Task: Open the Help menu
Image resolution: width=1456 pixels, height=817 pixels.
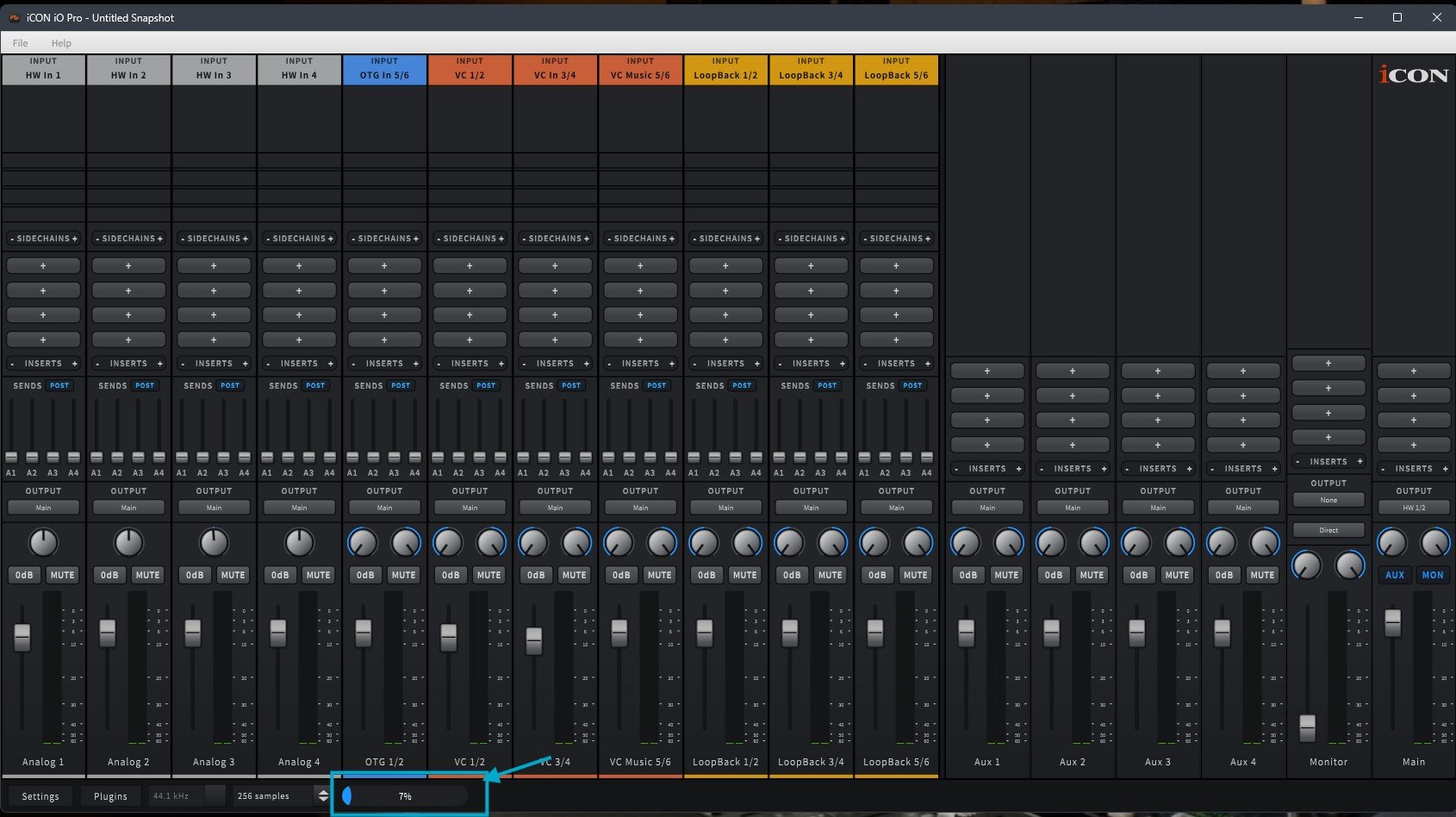Action: tap(61, 43)
